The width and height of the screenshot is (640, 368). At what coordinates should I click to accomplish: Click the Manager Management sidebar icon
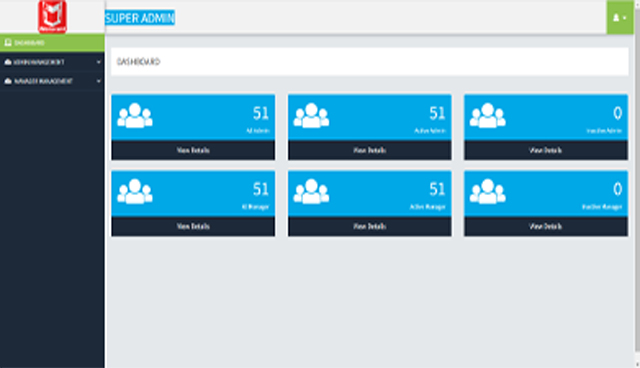click(8, 81)
